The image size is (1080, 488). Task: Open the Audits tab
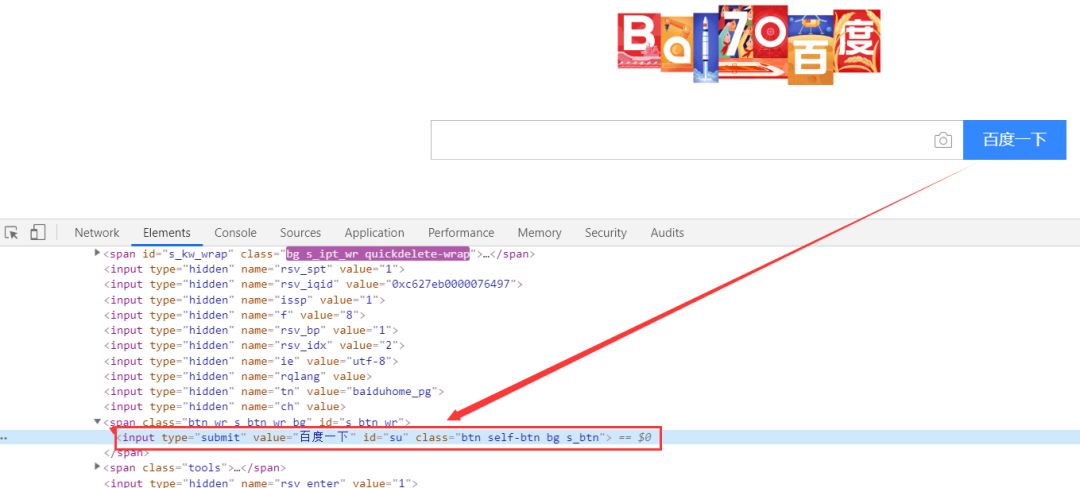pos(667,233)
